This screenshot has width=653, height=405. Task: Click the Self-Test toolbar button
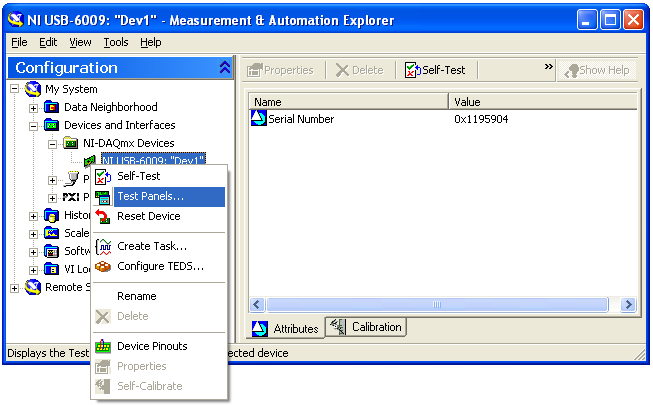point(435,70)
